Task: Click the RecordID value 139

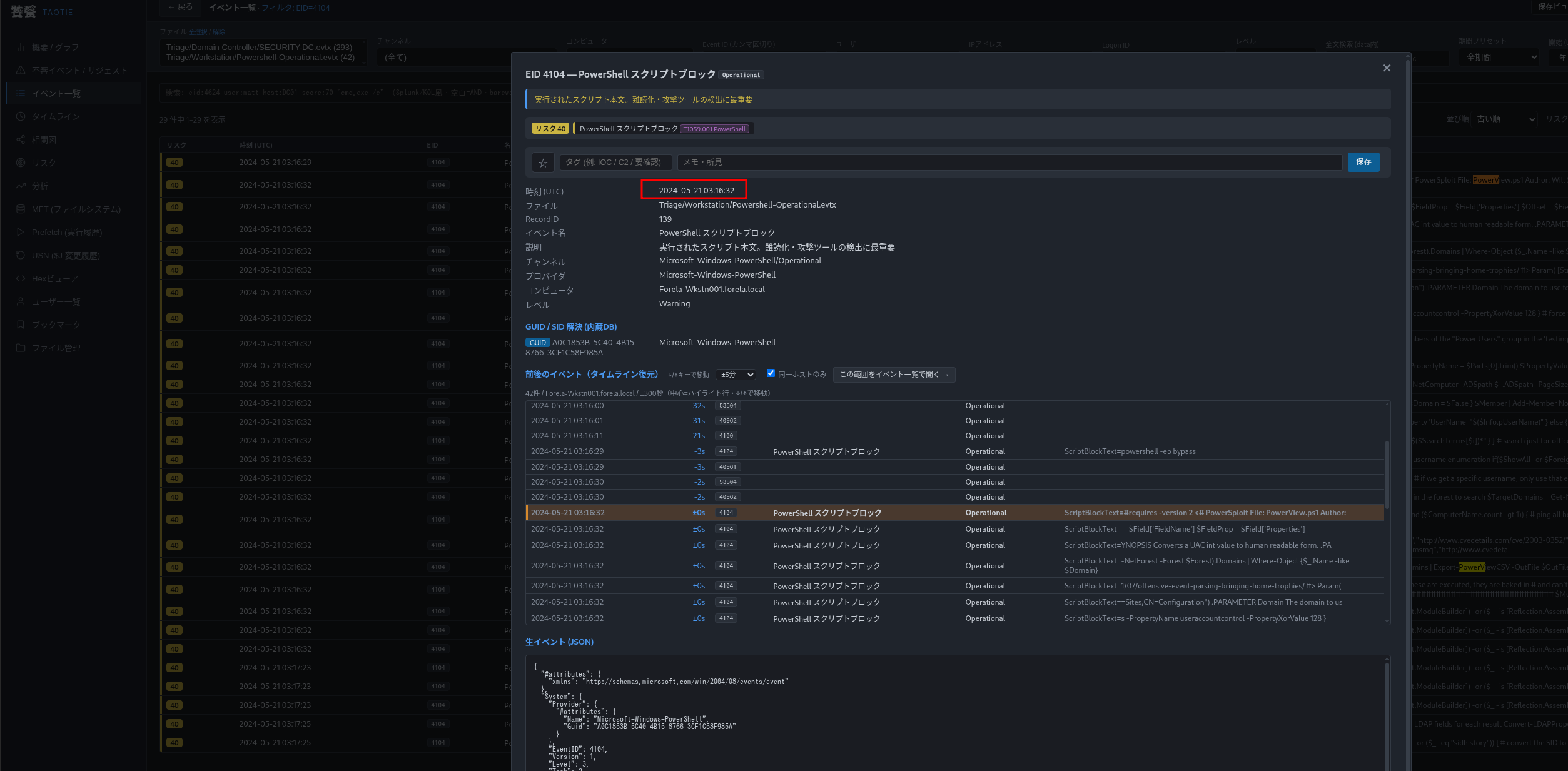Action: (665, 219)
